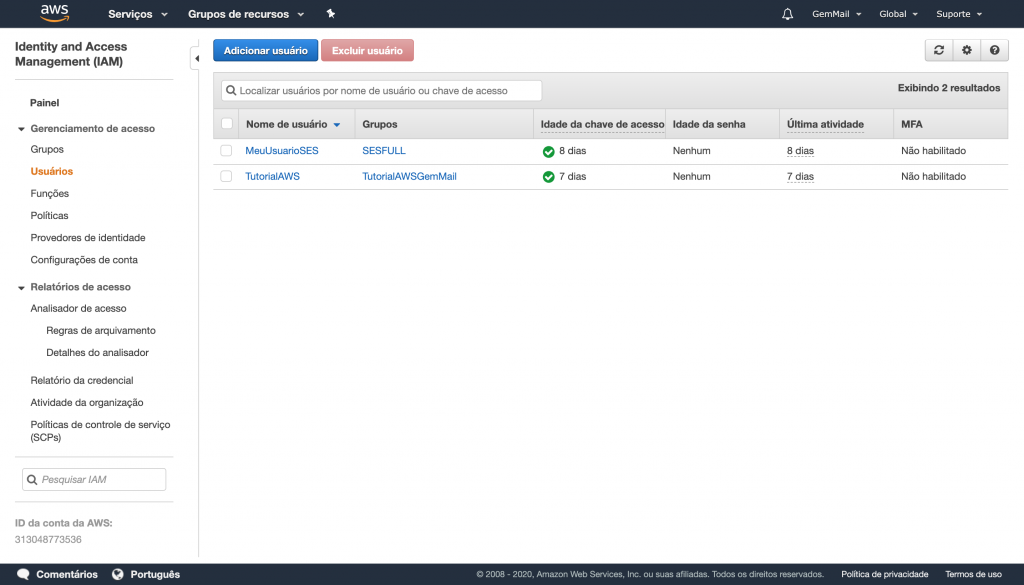Select the TutorialAWS row checkbox
This screenshot has width=1024, height=585.
point(226,176)
